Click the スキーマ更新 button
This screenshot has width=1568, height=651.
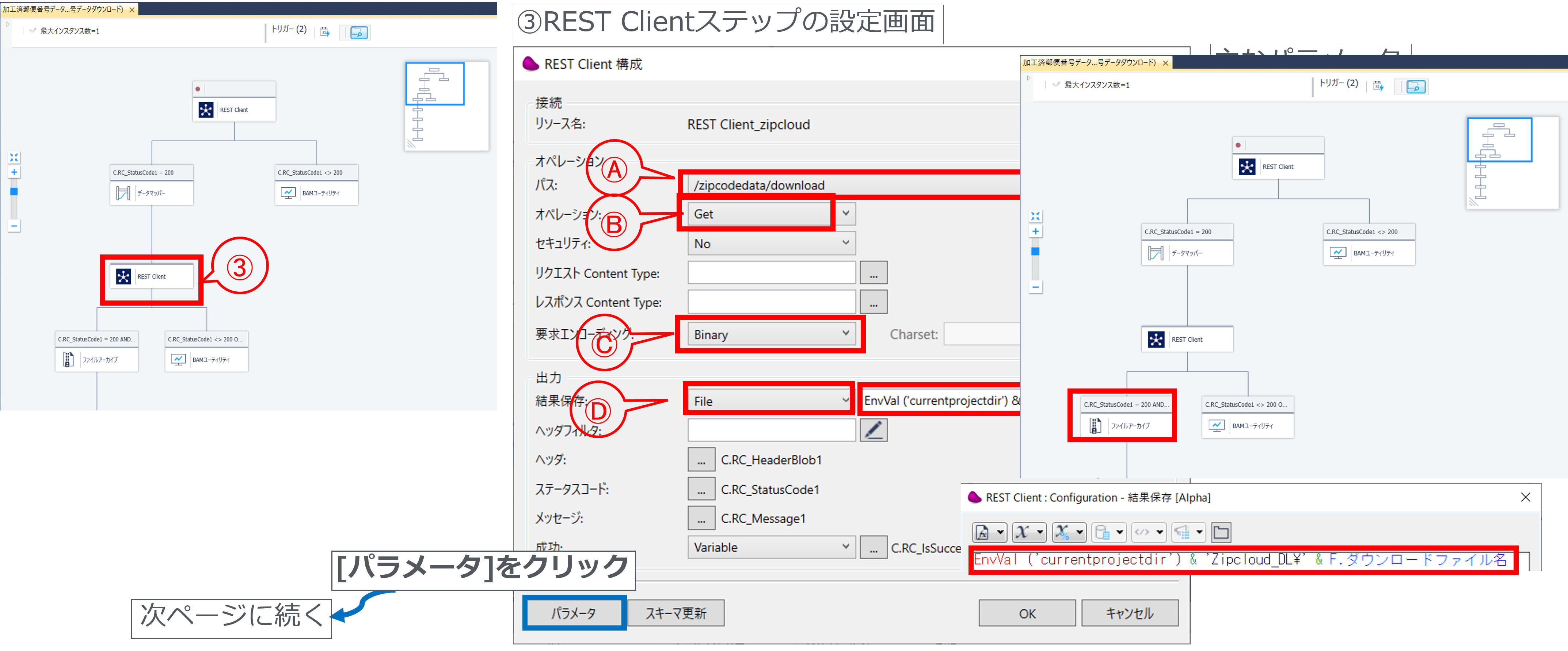[675, 613]
